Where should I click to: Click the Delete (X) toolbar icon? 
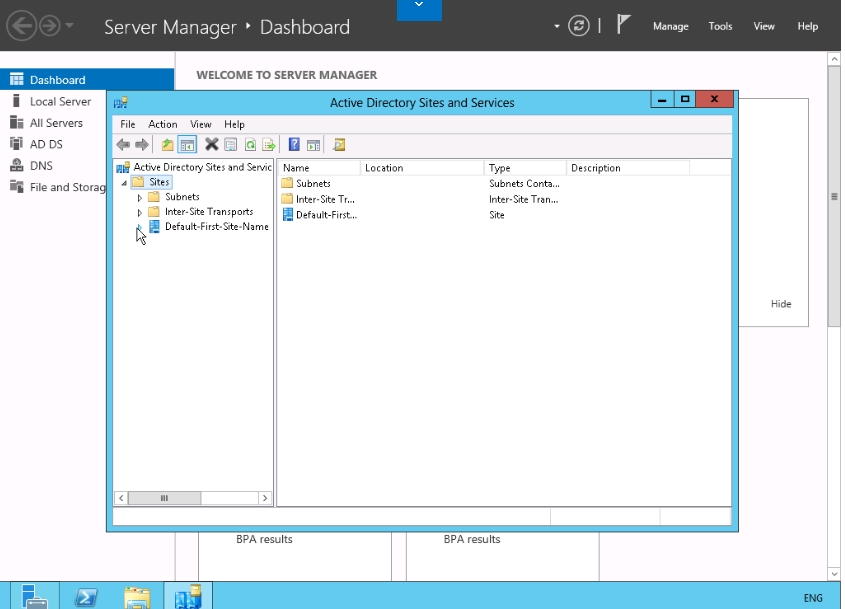coord(212,145)
